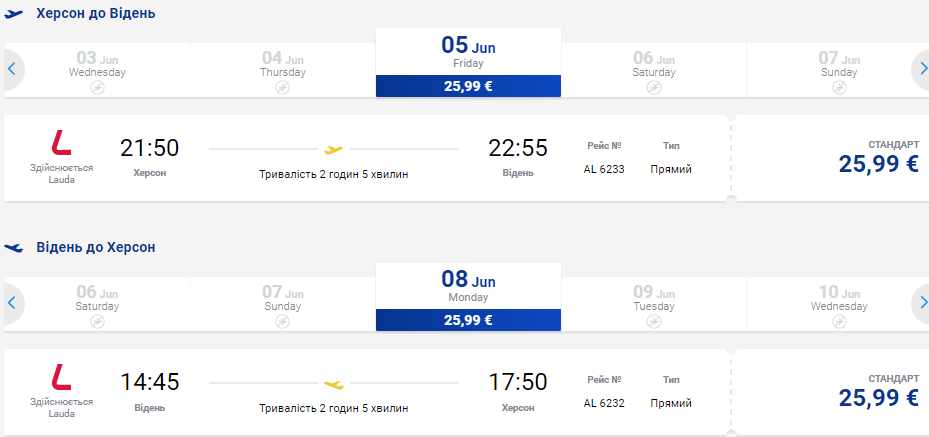Show earlier outbound dates with left arrow
Viewport: 929px width, 437px height.
click(12, 69)
